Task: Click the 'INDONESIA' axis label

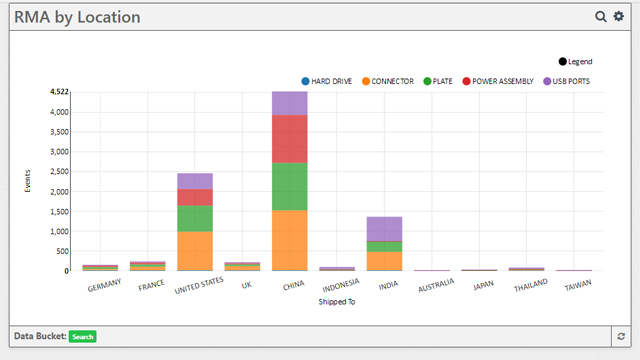Action: click(341, 285)
